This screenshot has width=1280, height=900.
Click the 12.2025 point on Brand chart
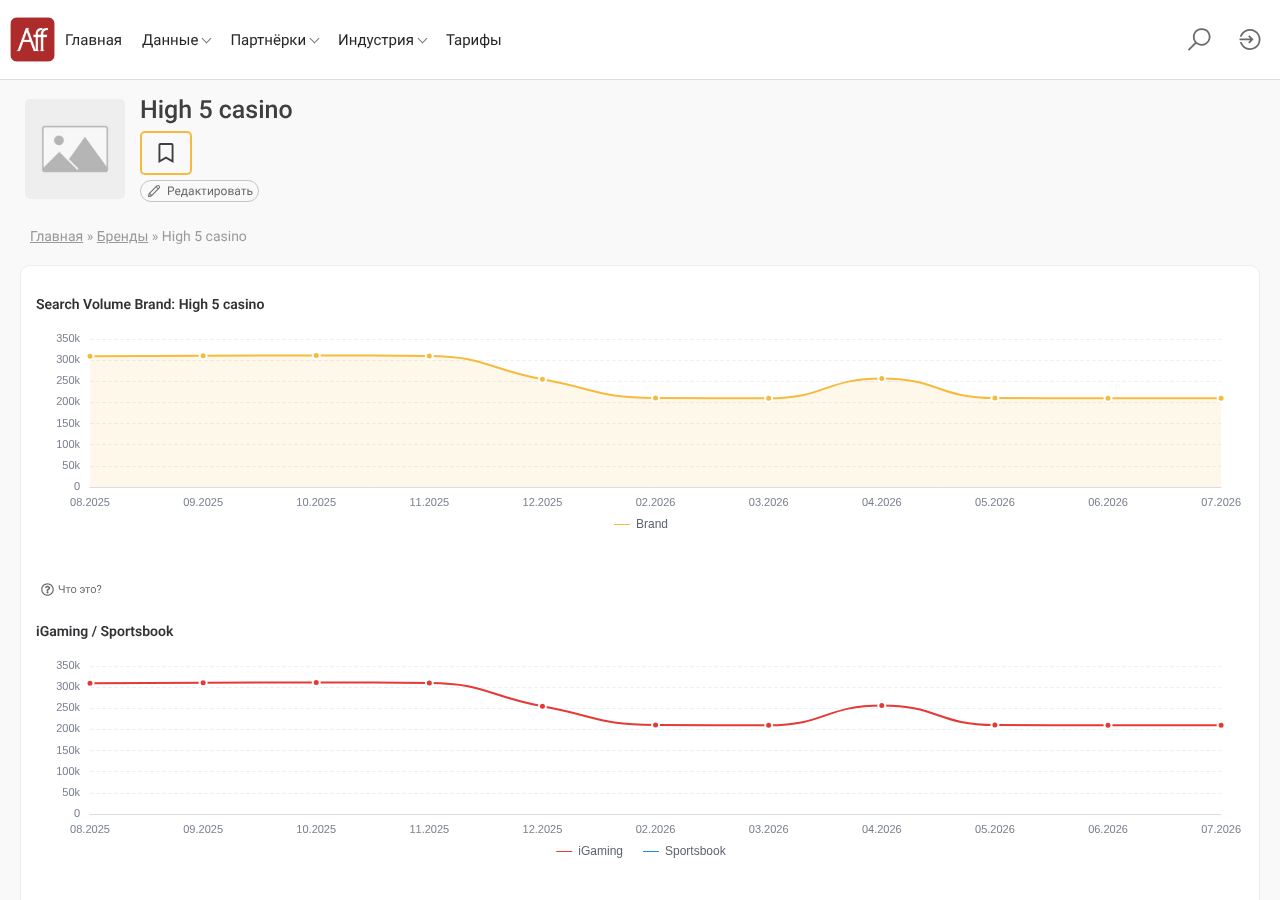coord(543,379)
